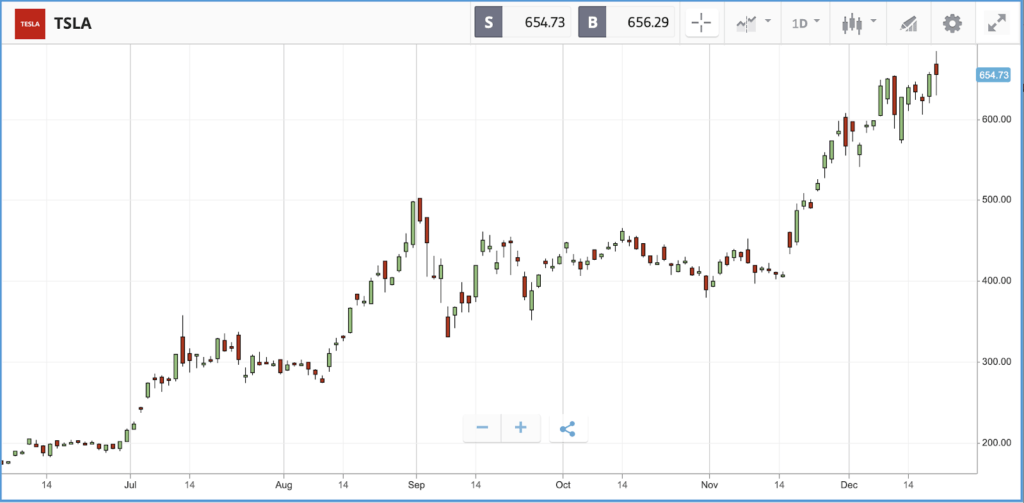This screenshot has width=1024, height=503.
Task: Select the 656.29 buy price field
Action: [x=641, y=22]
